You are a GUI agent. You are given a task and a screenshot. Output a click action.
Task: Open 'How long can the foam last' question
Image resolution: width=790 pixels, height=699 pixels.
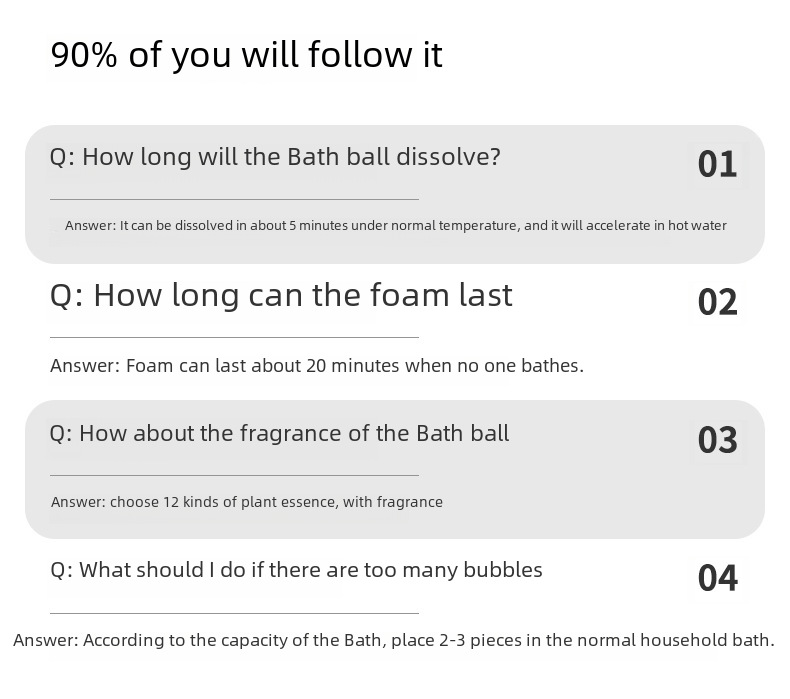point(281,295)
